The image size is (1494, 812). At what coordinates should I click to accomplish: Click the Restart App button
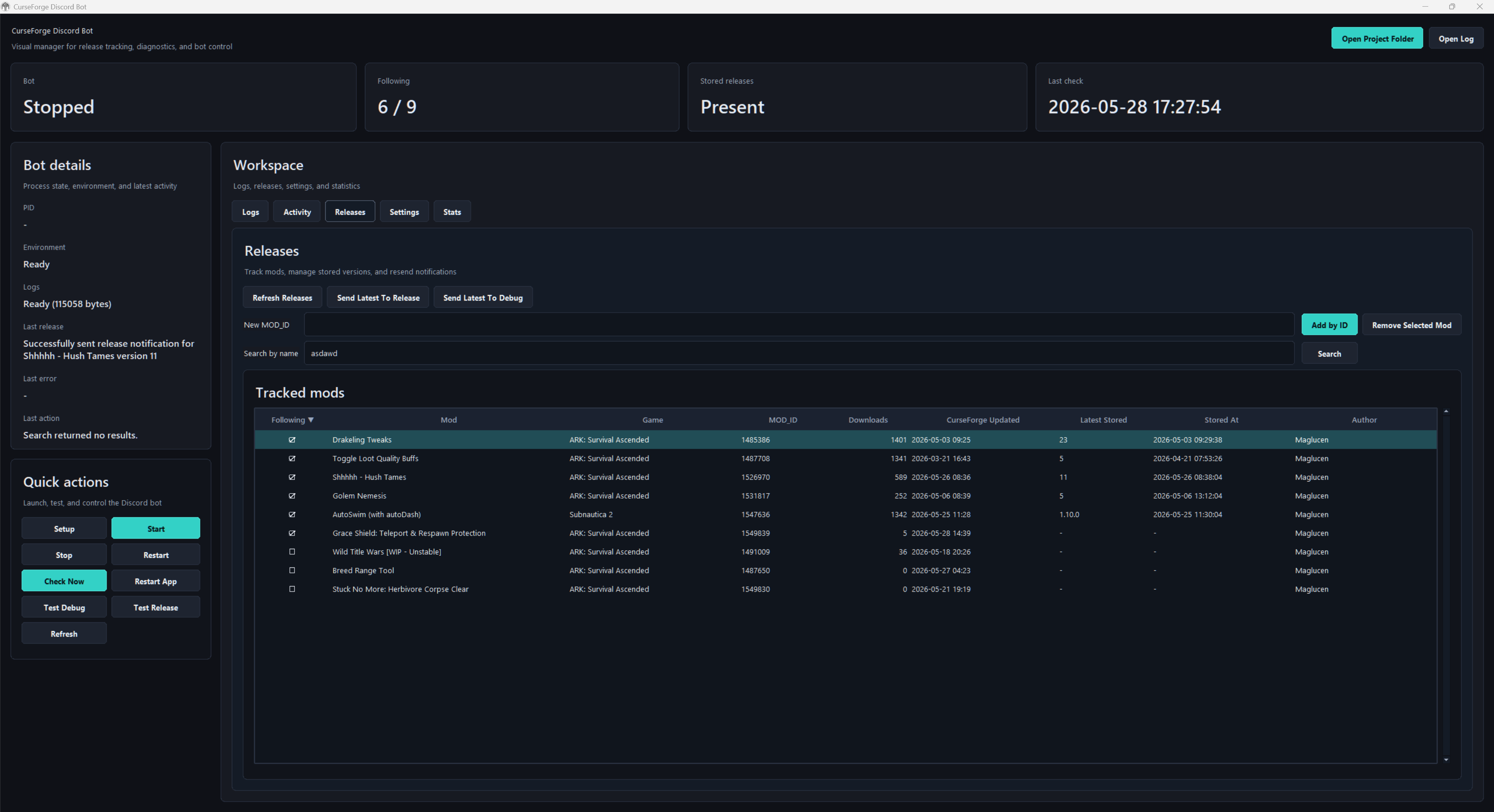coord(156,581)
